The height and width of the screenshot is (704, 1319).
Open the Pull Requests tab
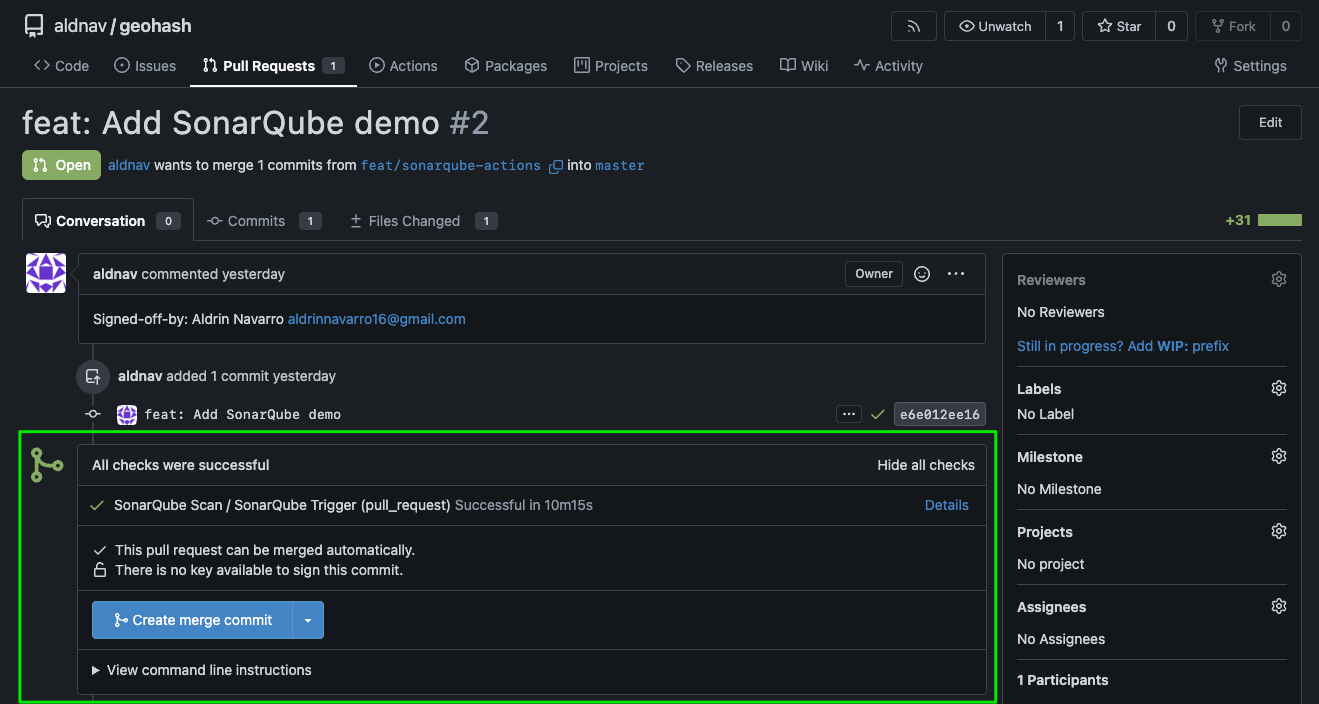click(273, 66)
